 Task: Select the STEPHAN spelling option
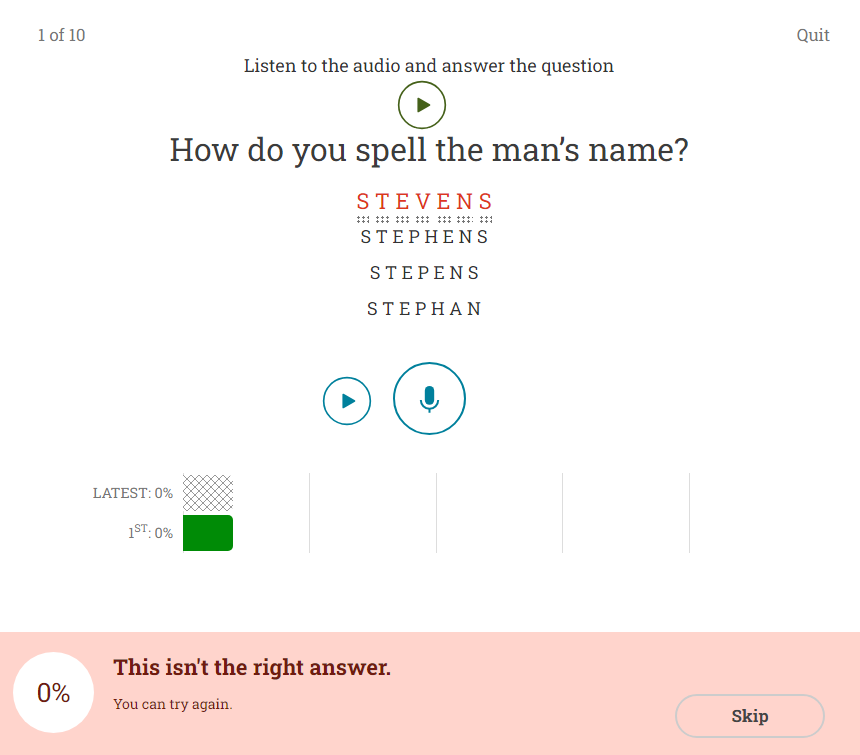tap(425, 309)
